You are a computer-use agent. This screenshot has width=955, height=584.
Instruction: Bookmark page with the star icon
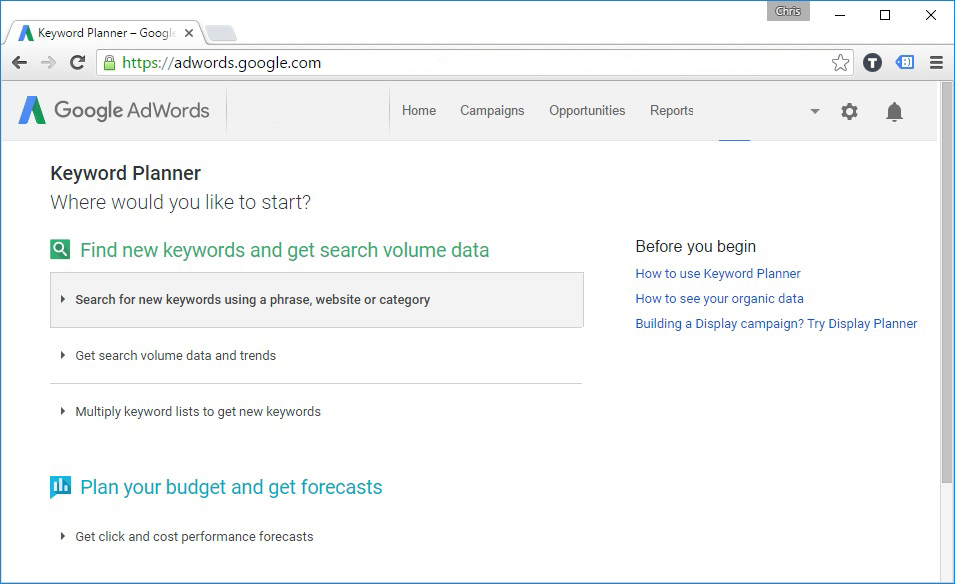[840, 62]
